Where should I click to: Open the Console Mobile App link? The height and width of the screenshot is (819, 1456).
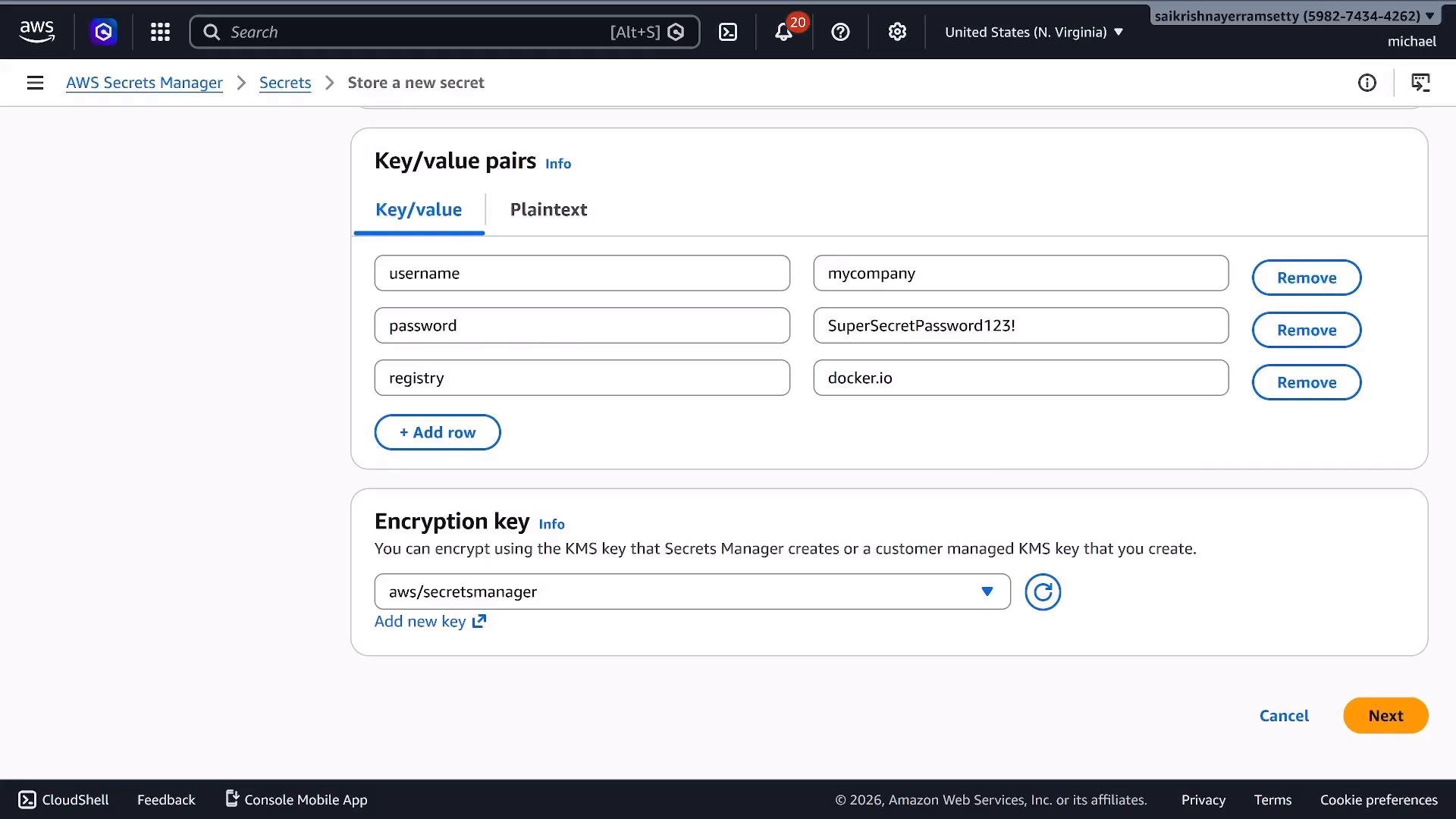297,800
